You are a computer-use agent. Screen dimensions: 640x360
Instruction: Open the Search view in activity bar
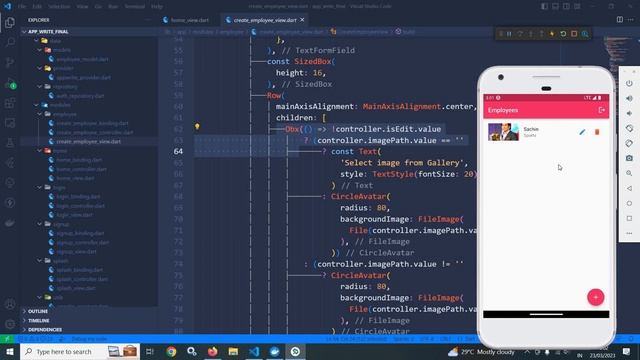[10, 42]
